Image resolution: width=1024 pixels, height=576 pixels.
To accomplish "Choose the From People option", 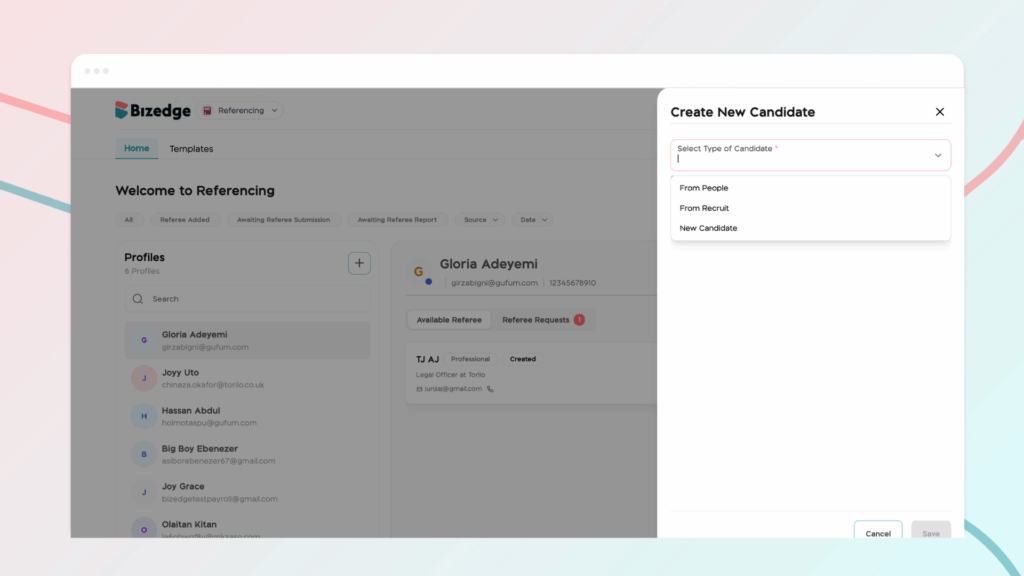I will 810,188.
